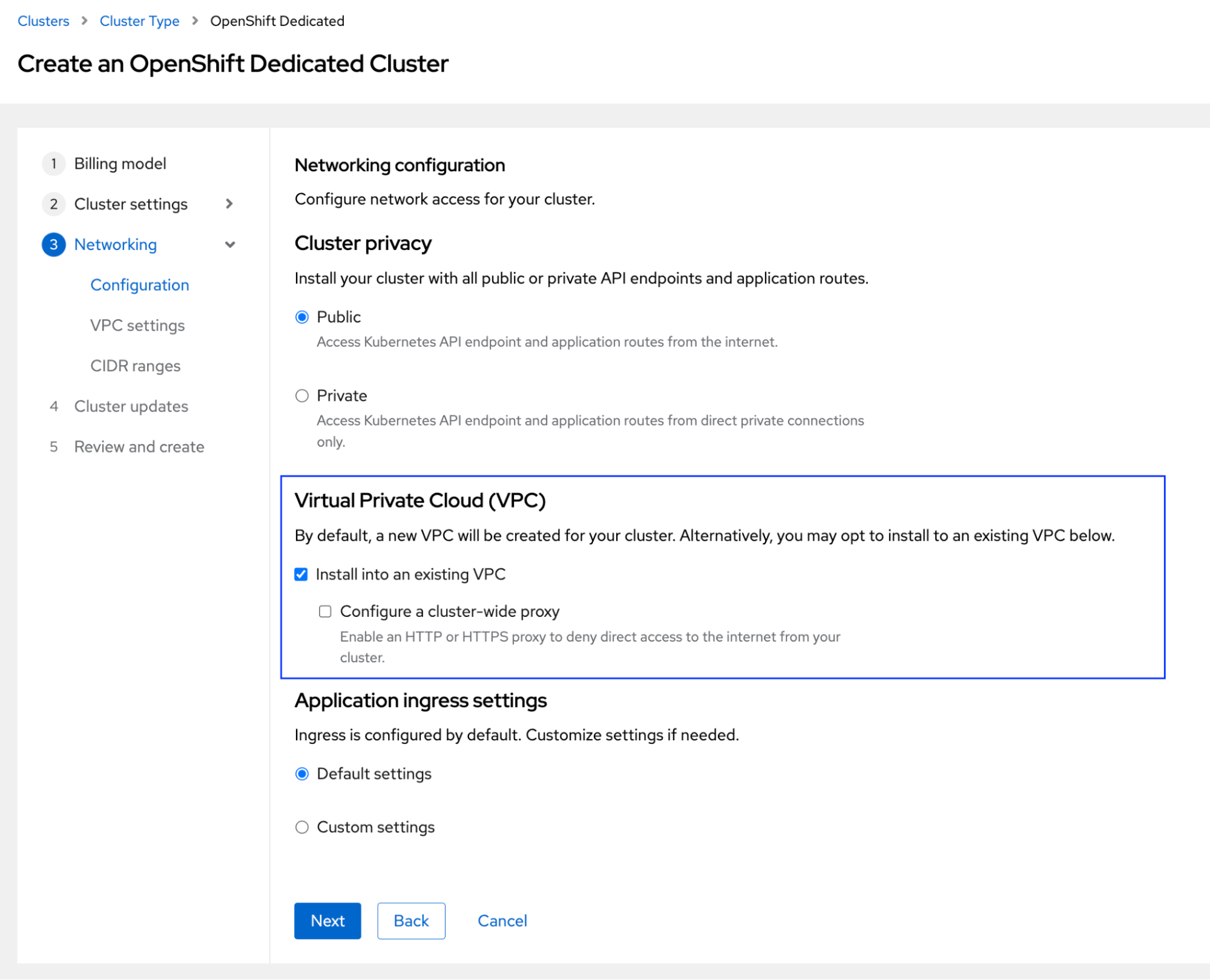1210x980 pixels.
Task: Select the Private cluster privacy option
Action: [302, 395]
